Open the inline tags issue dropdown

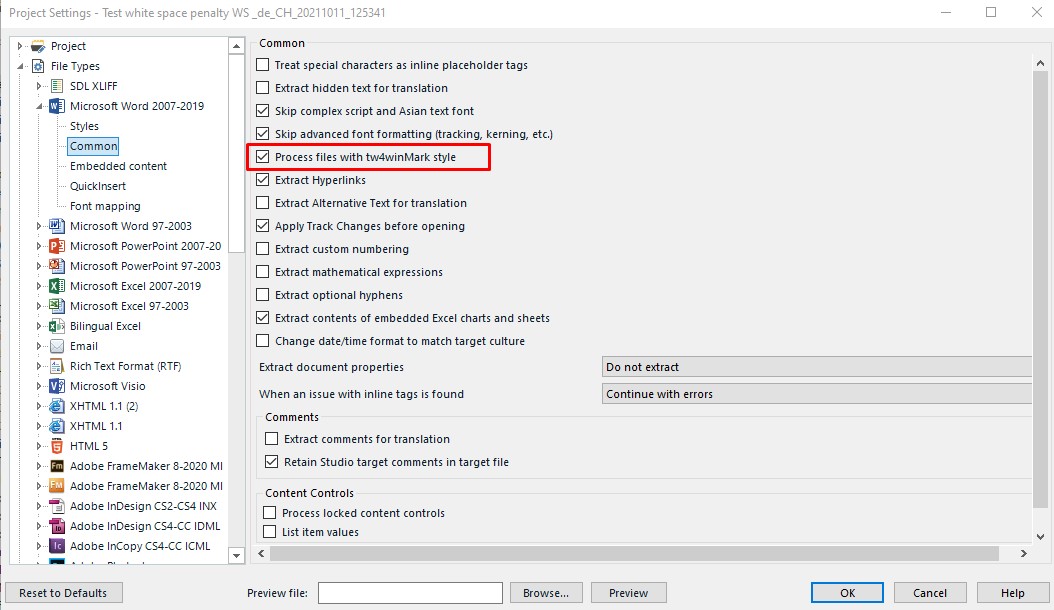click(817, 393)
